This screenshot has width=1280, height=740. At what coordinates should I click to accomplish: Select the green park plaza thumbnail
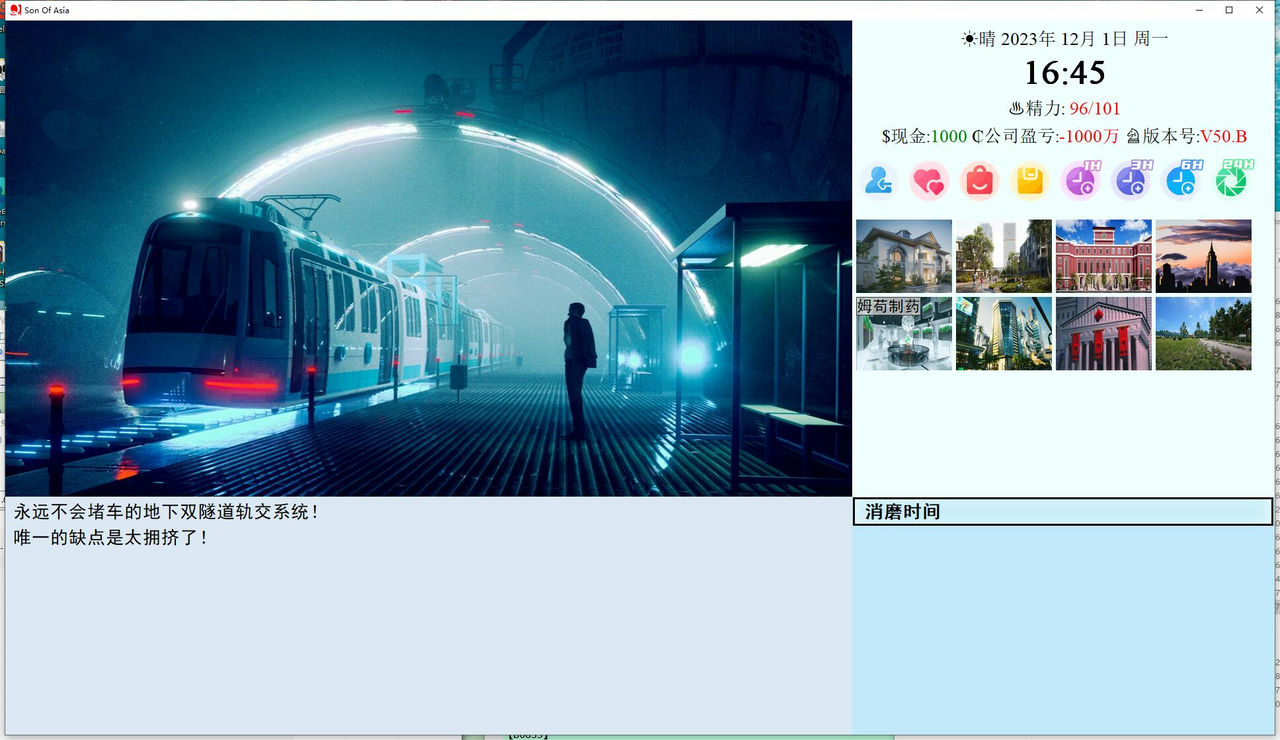point(1003,256)
